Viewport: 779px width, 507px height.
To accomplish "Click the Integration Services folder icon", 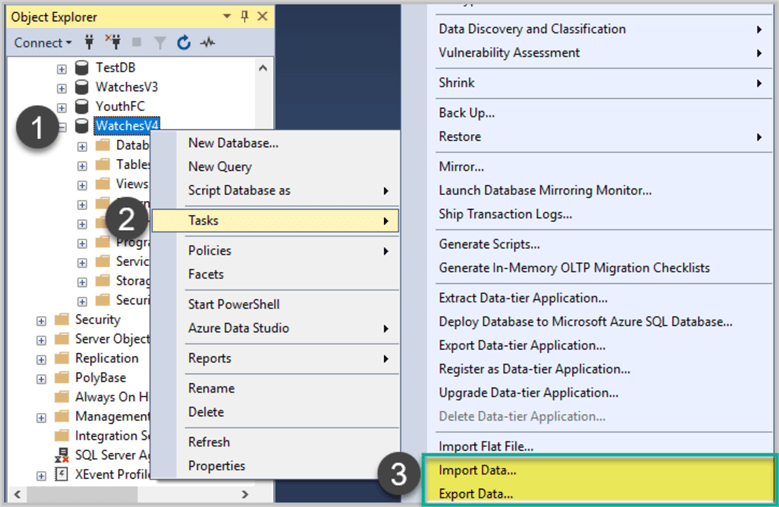I will (x=62, y=435).
